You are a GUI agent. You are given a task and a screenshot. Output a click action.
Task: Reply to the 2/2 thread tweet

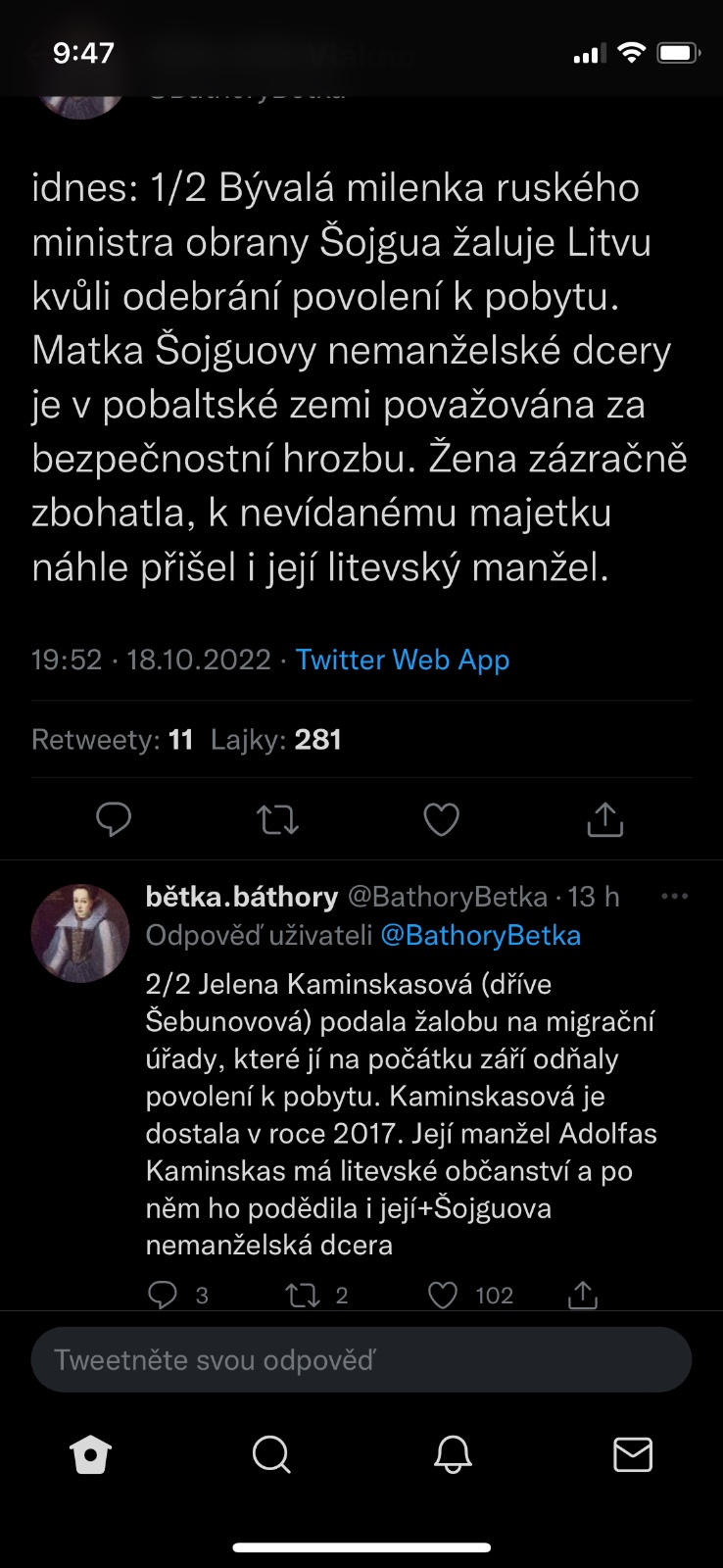pos(163,1295)
